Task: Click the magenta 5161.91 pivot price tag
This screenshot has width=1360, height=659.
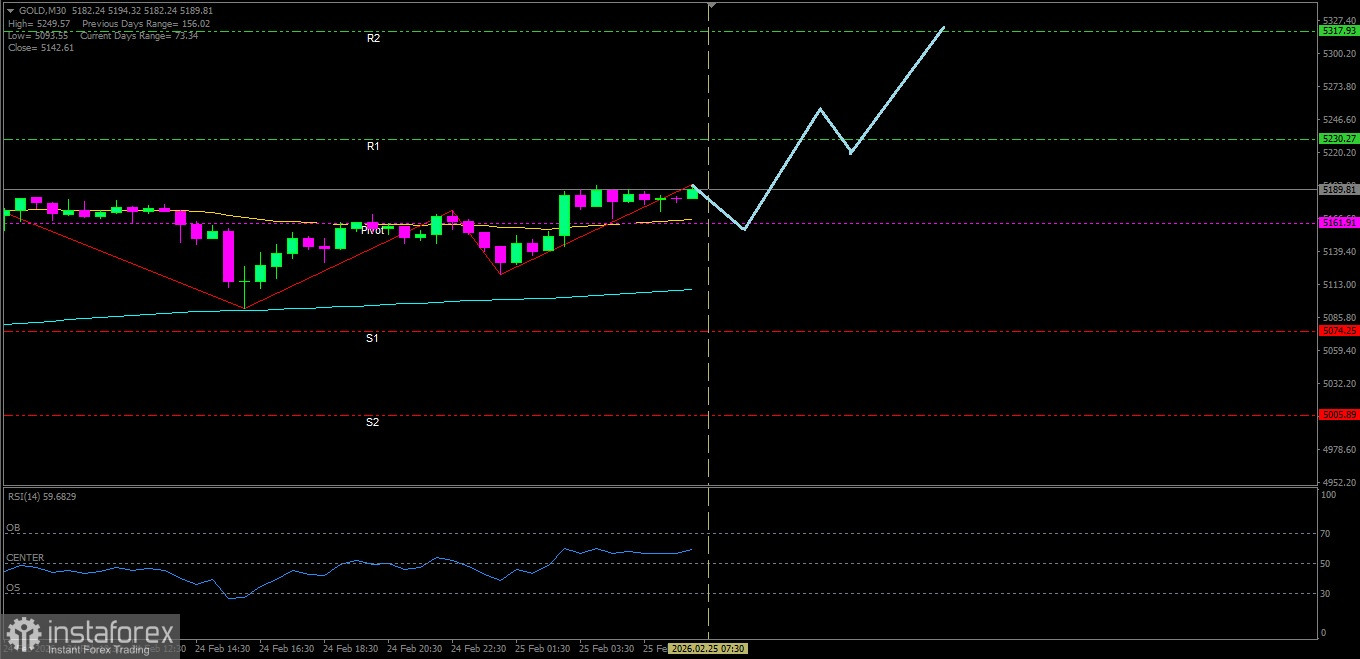Action: (1338, 223)
